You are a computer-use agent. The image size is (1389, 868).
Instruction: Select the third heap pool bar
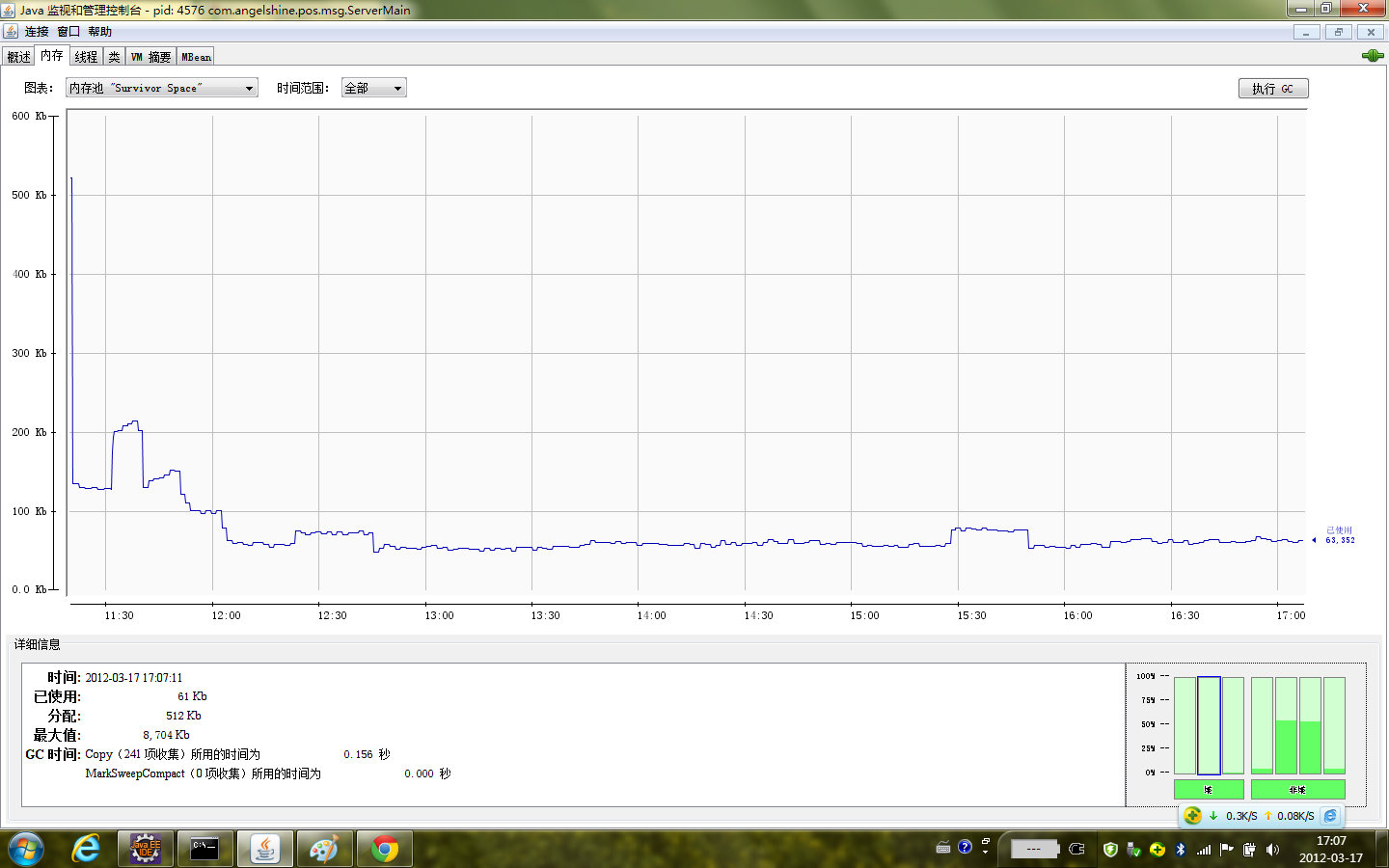pos(1233,725)
